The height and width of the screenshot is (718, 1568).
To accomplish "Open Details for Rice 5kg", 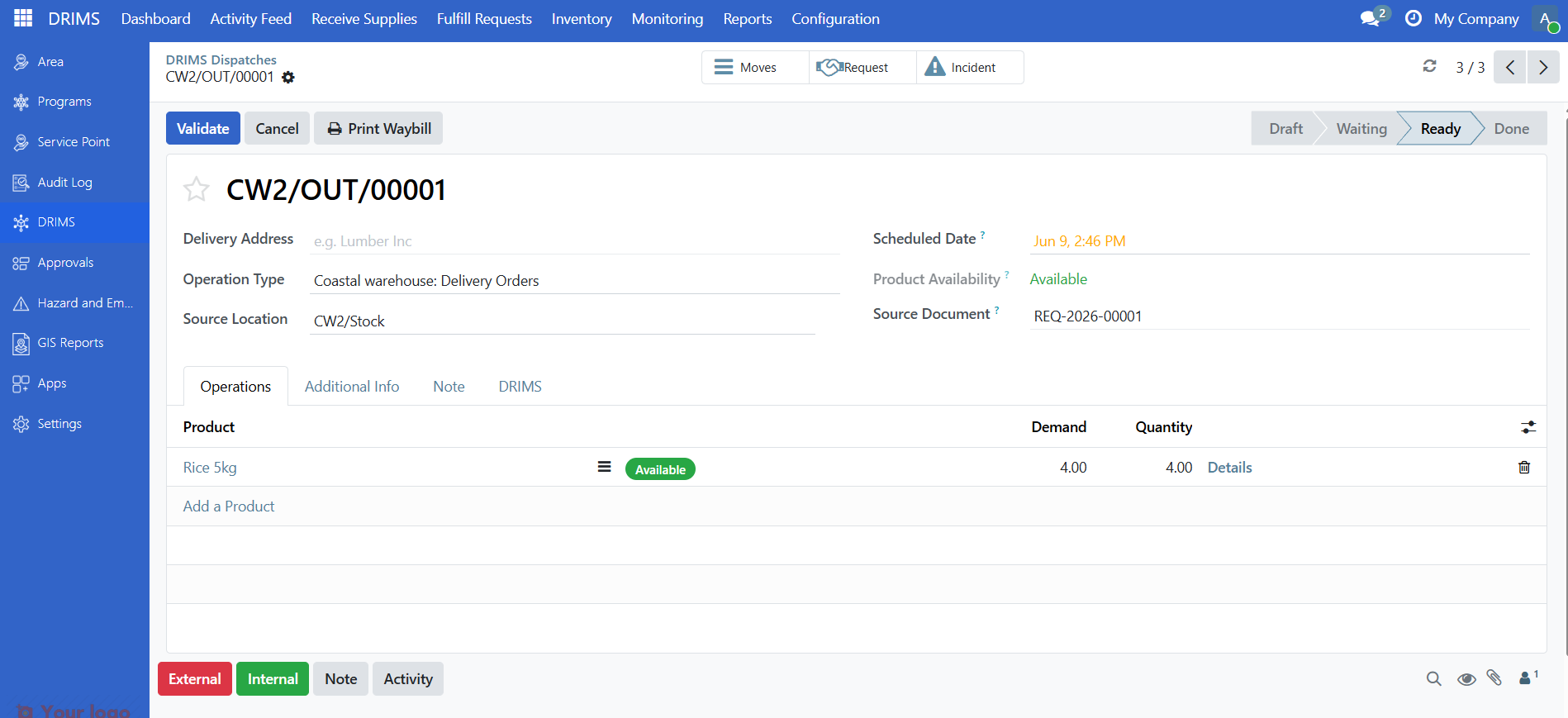I will pos(1229,468).
